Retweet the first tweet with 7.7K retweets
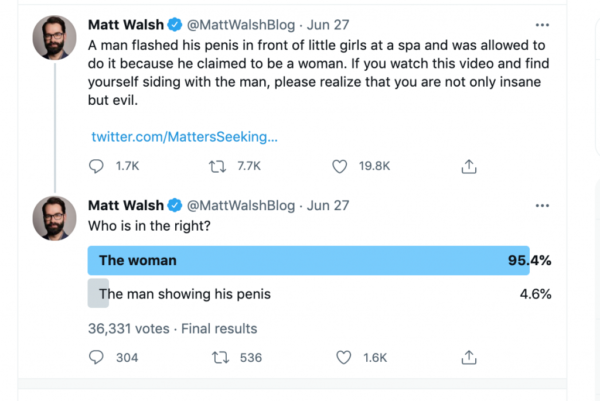 [x=217, y=166]
